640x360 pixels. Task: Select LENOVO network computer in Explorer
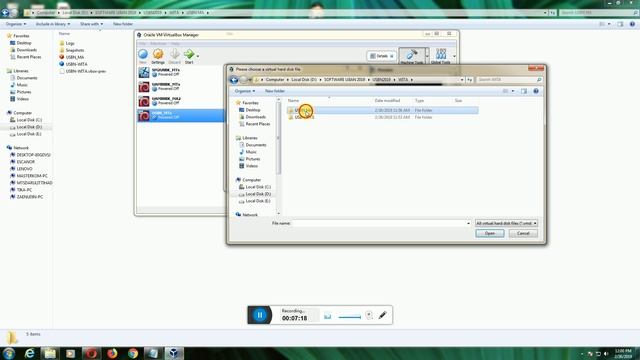pyautogui.click(x=21, y=169)
